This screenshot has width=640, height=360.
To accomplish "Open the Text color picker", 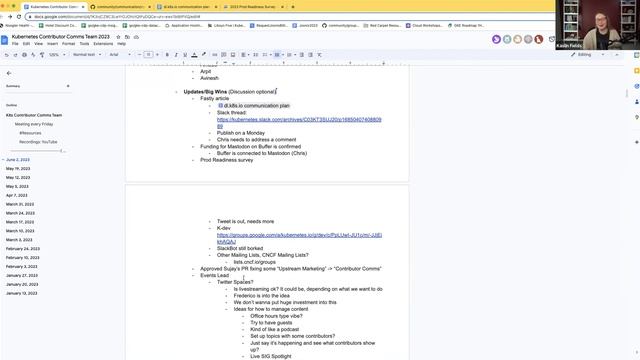I will [x=194, y=55].
